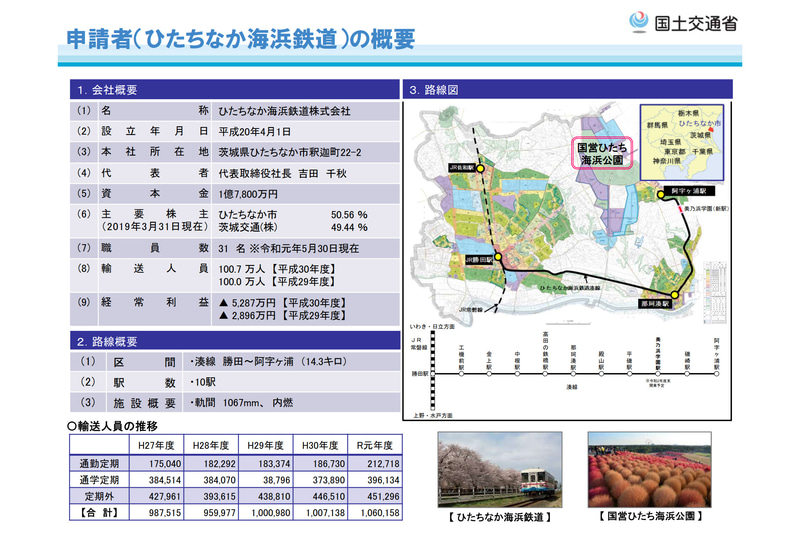Viewport: 800px width, 534px height.
Task: Click the founding date 平成20年4月1日
Action: [x=255, y=132]
